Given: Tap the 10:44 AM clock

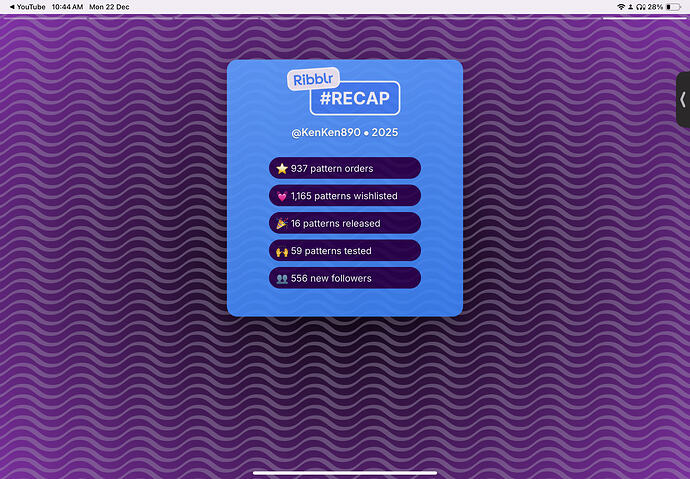Looking at the screenshot, I should [x=67, y=7].
